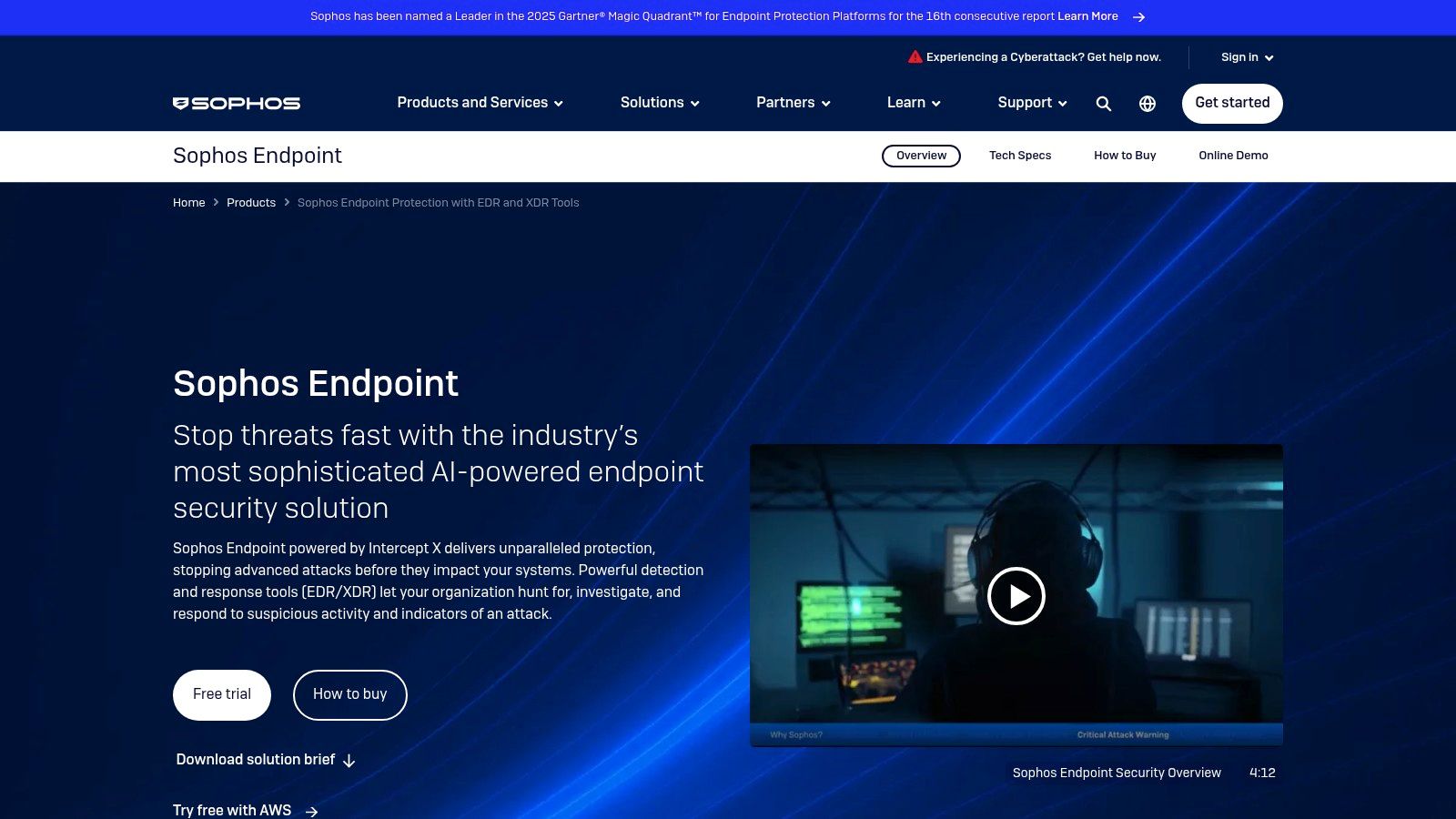1456x819 pixels.
Task: Open the Online Demo page
Action: 1233,156
